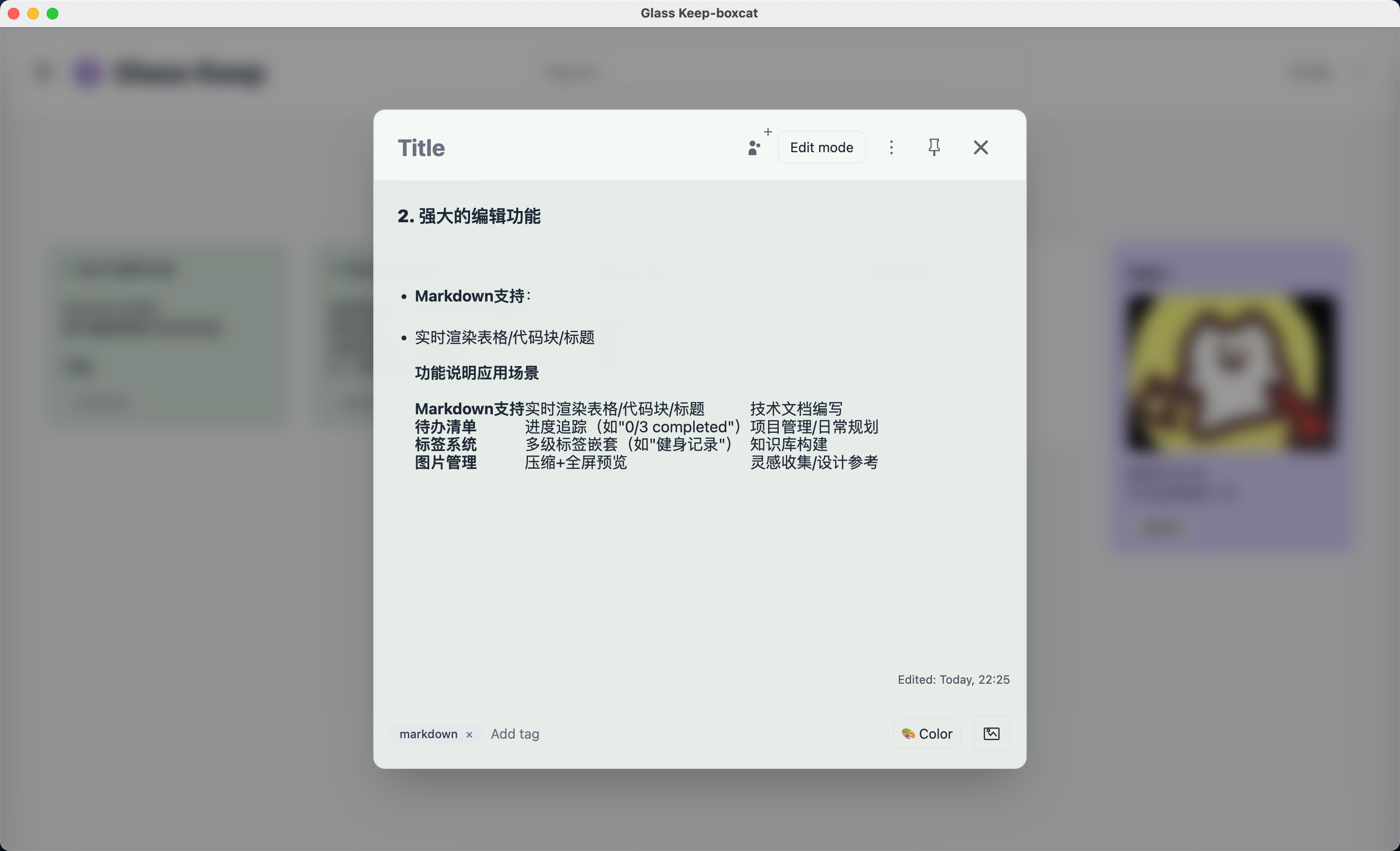Click the 实时渲染表格/代码块/标题 bullet
Image resolution: width=1400 pixels, height=851 pixels.
point(505,337)
